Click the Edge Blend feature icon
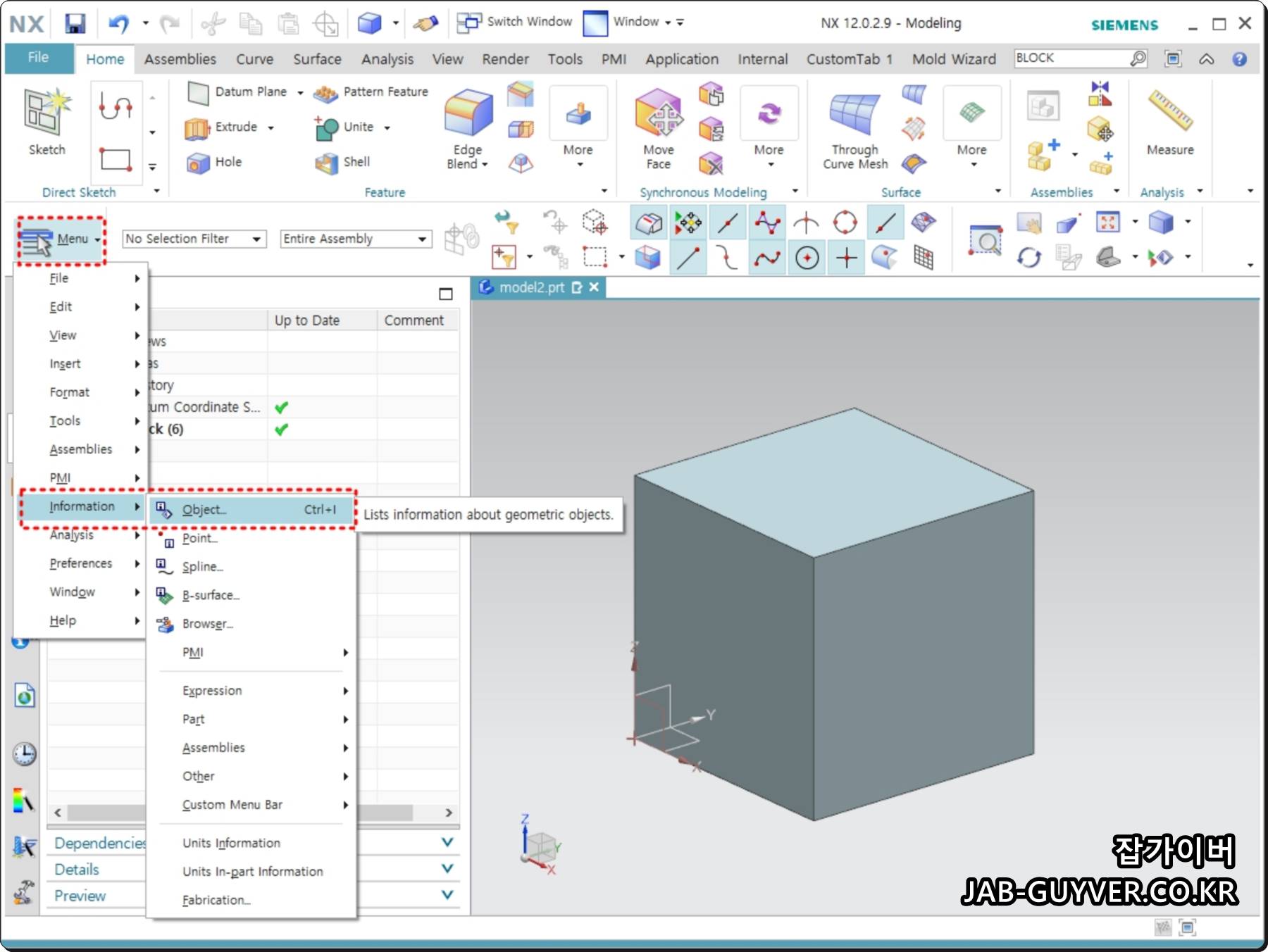 point(468,113)
